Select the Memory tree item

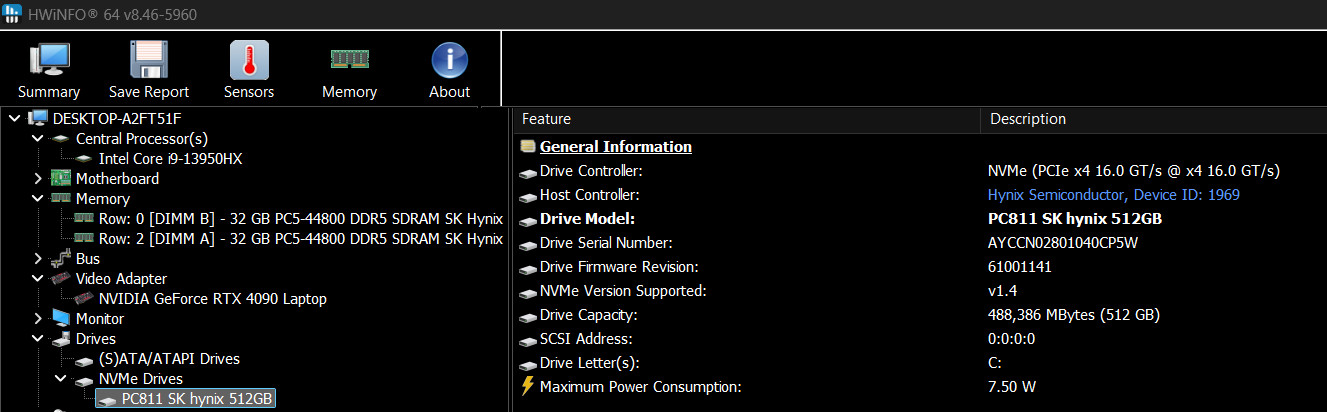[103, 198]
